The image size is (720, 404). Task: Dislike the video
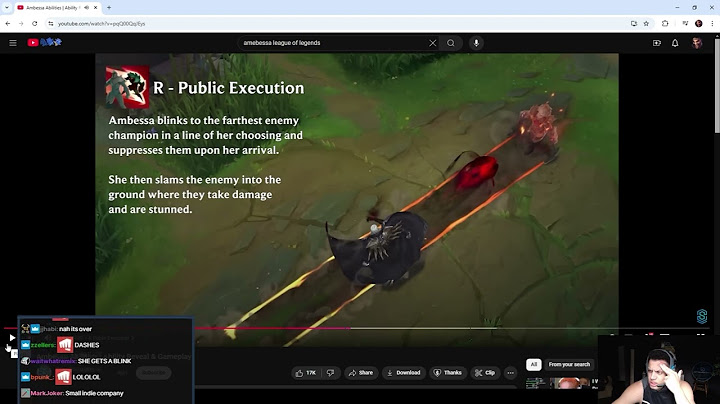331,373
